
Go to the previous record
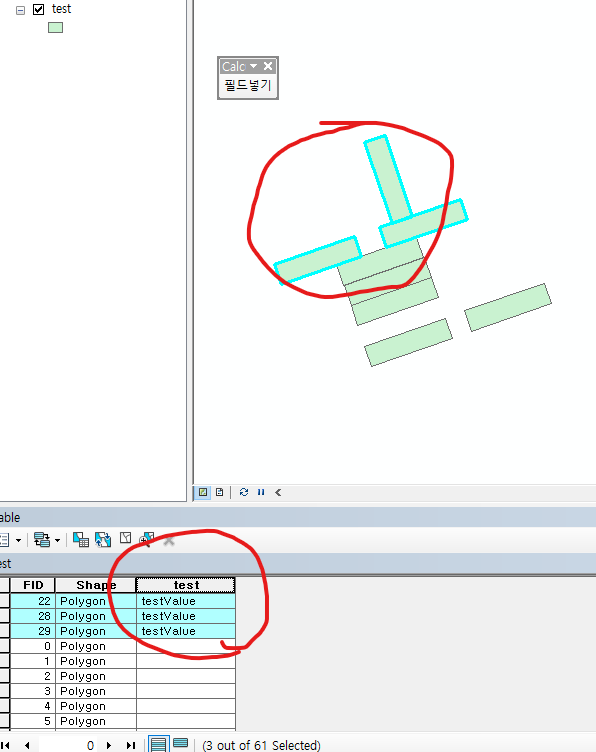(27, 745)
